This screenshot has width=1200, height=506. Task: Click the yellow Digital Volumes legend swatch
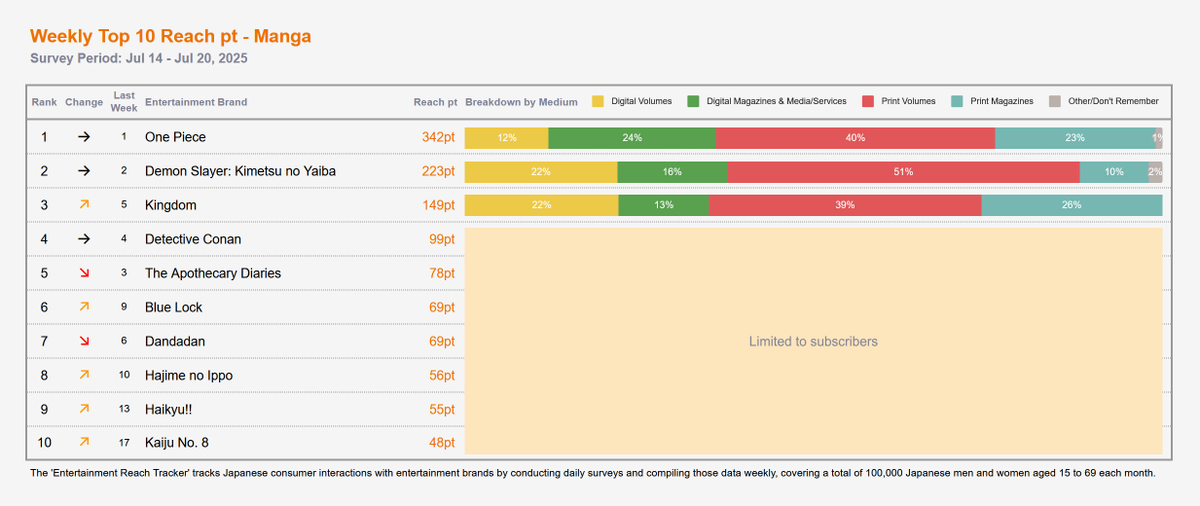pyautogui.click(x=598, y=101)
